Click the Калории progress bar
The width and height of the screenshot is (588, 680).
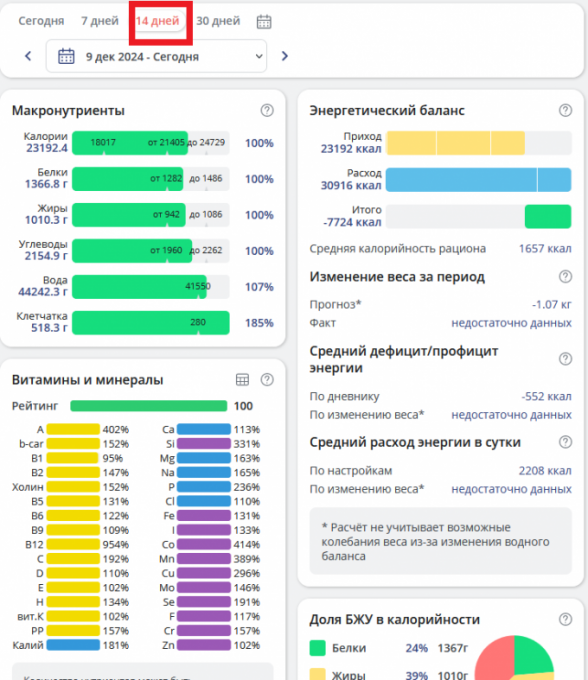coord(150,143)
